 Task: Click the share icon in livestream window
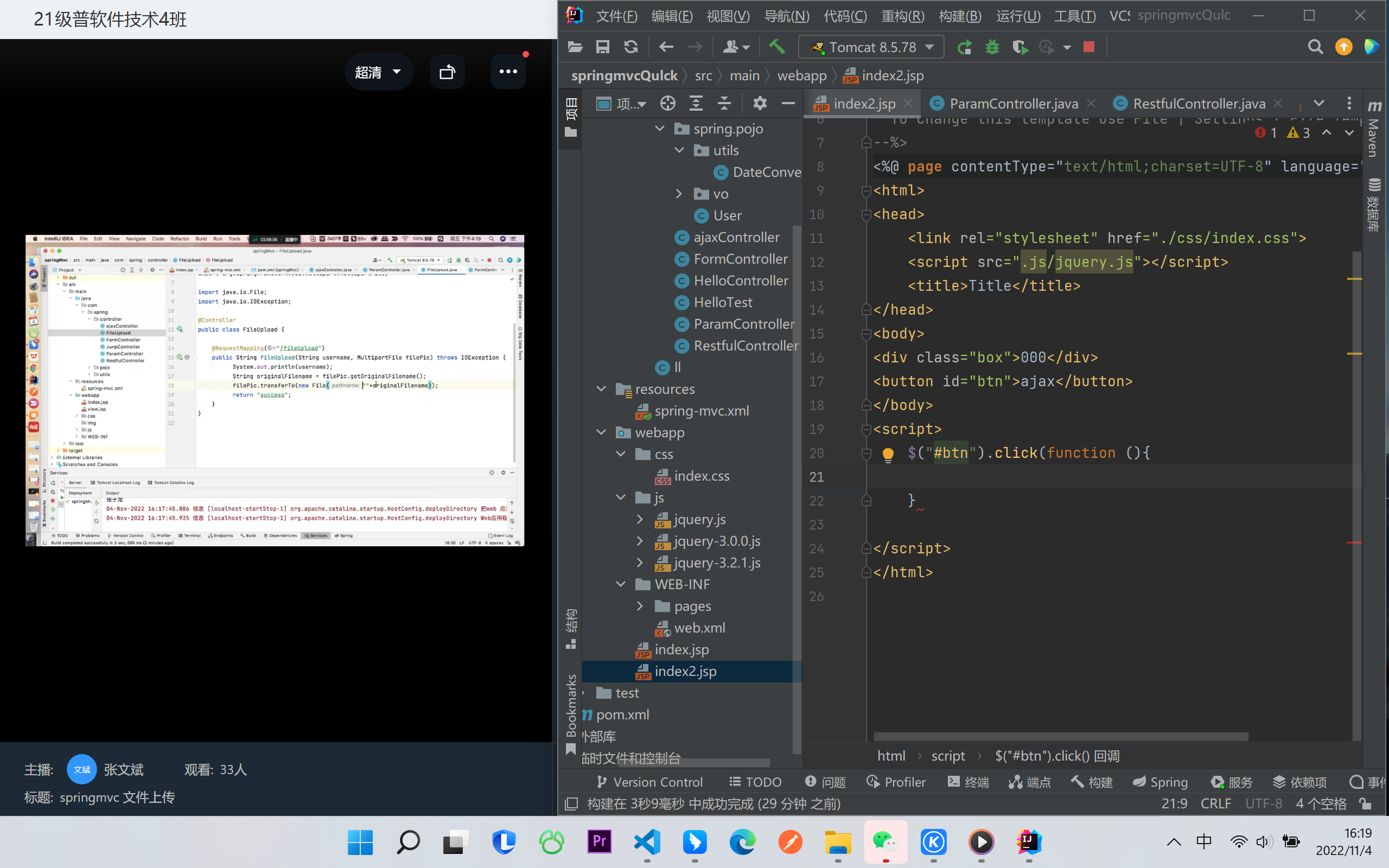click(447, 72)
